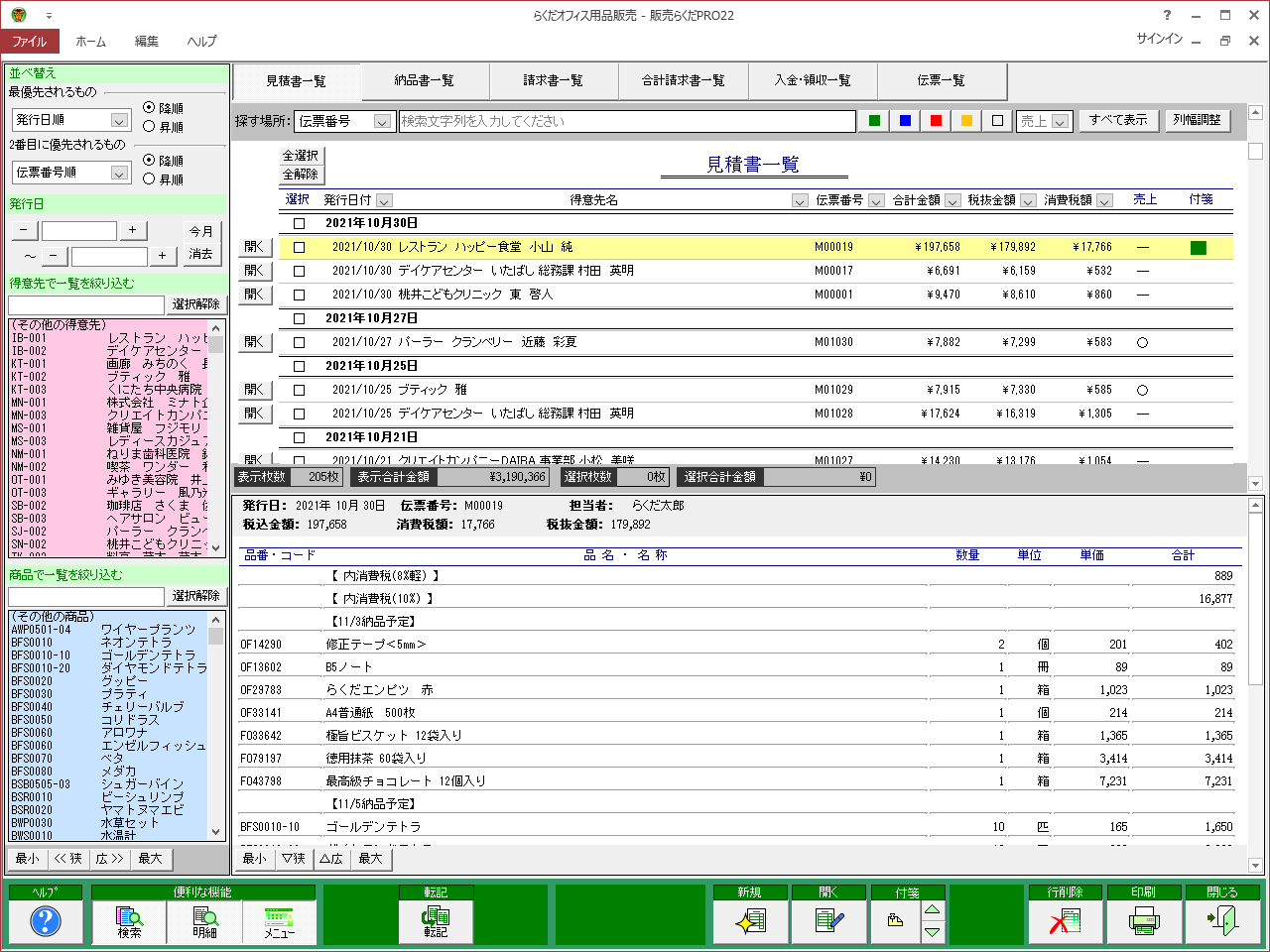Check the box for estimate M01030
The width and height of the screenshot is (1270, 952).
(x=299, y=342)
